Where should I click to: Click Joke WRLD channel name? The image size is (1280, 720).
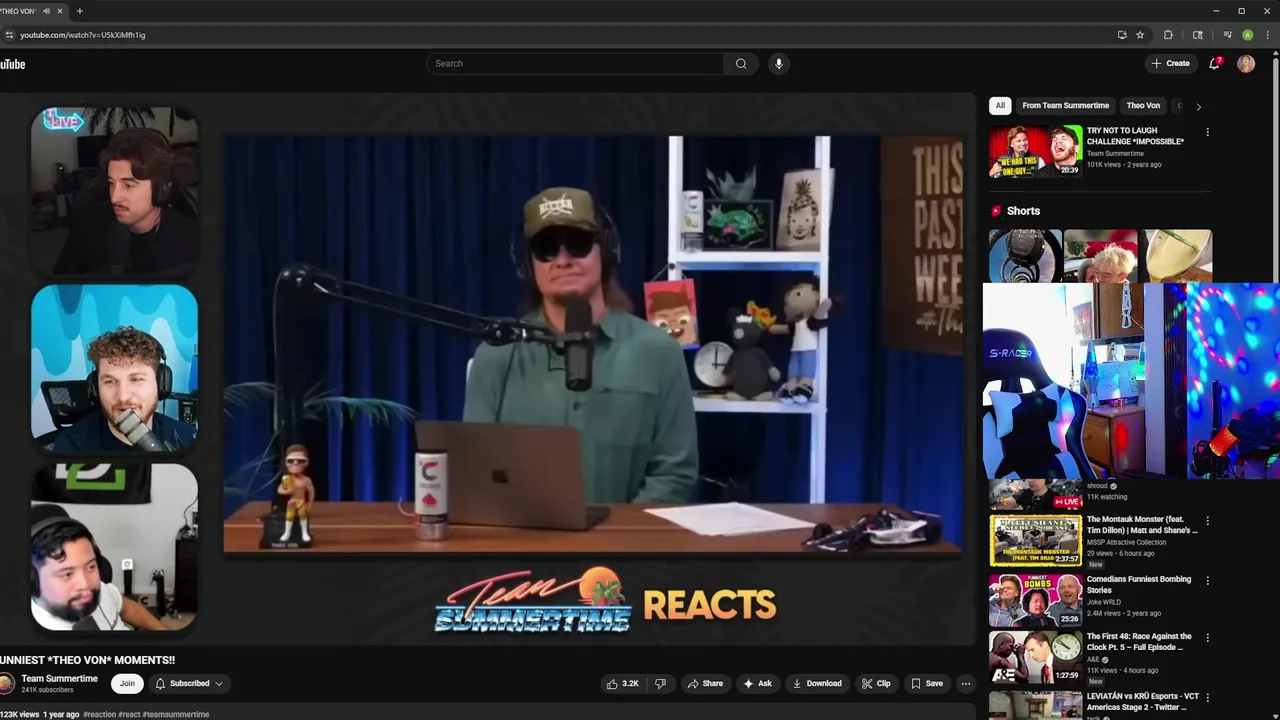pyautogui.click(x=1104, y=602)
